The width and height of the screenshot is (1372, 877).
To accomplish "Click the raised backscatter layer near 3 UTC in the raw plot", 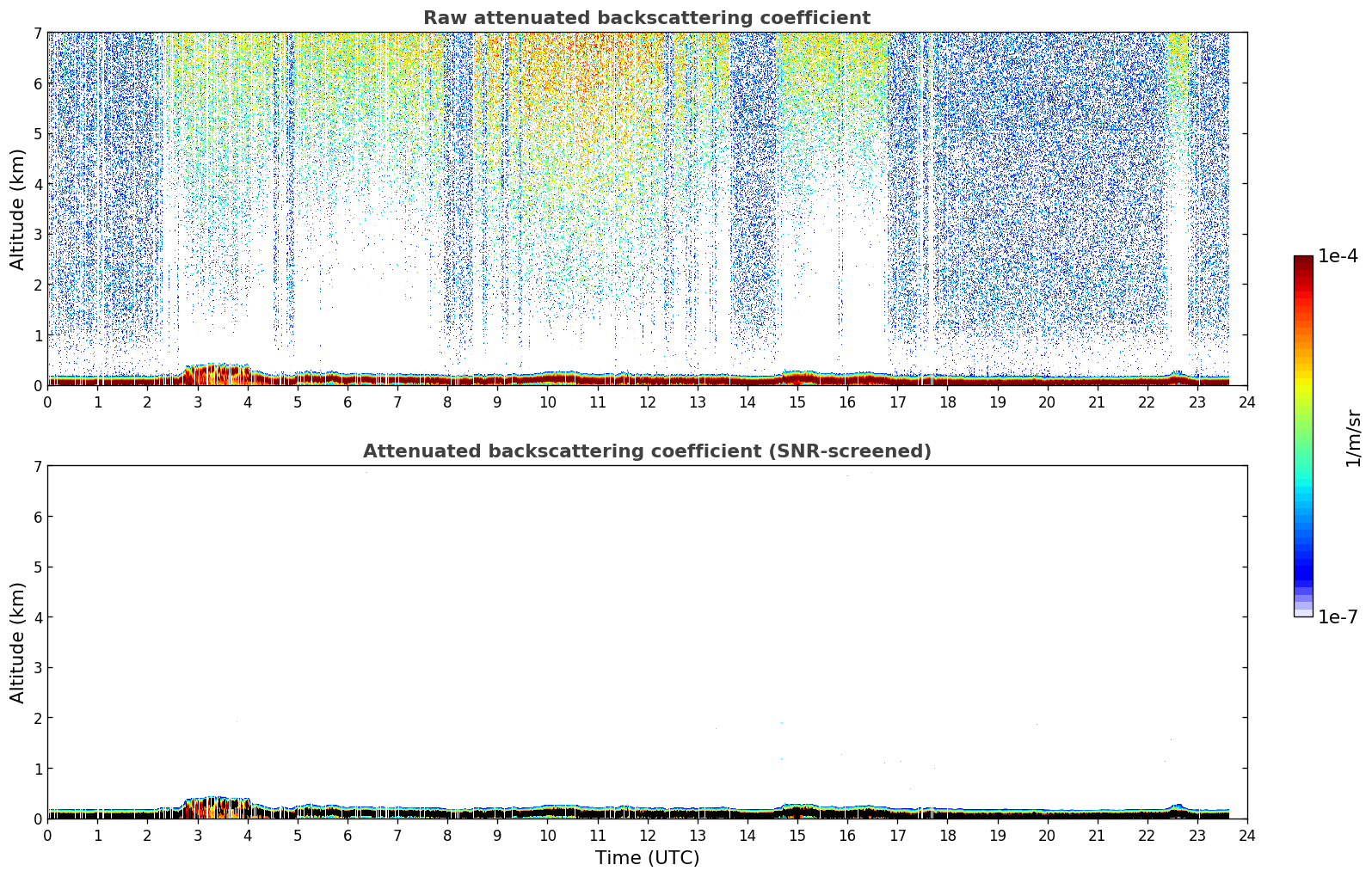I will click(x=215, y=373).
